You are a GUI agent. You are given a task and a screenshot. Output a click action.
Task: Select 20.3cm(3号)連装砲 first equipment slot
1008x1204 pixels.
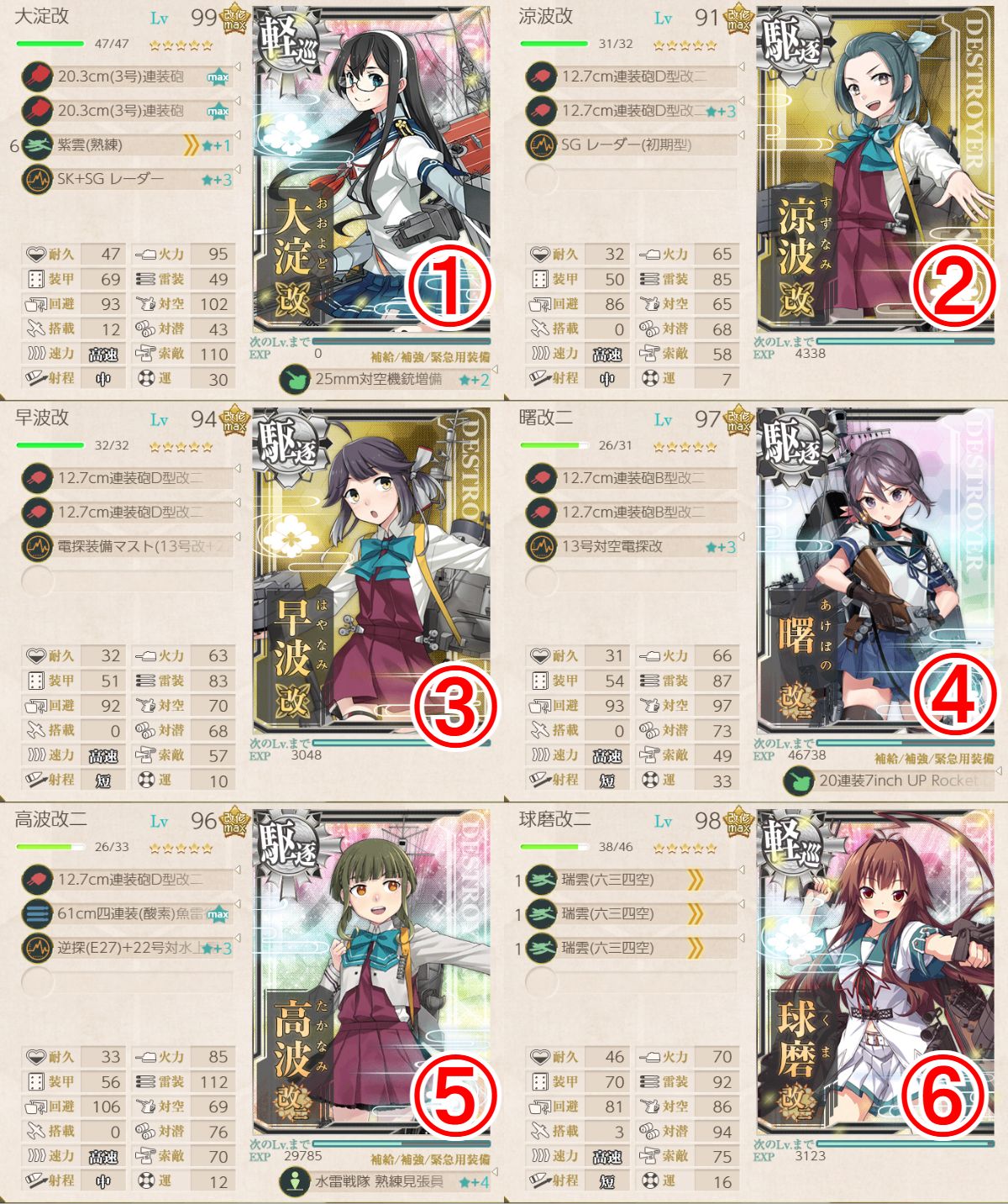[x=127, y=76]
